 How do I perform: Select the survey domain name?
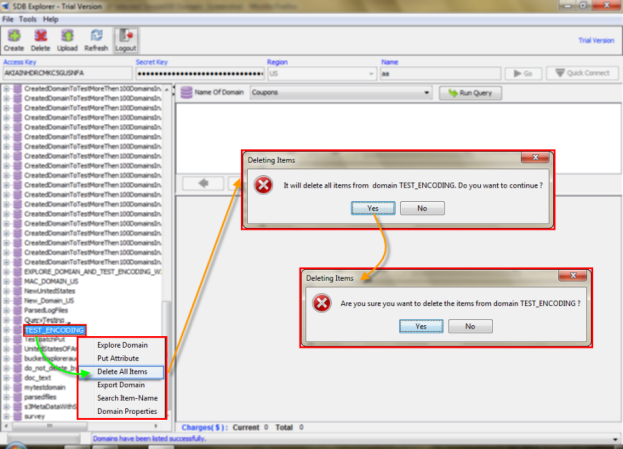[35, 416]
